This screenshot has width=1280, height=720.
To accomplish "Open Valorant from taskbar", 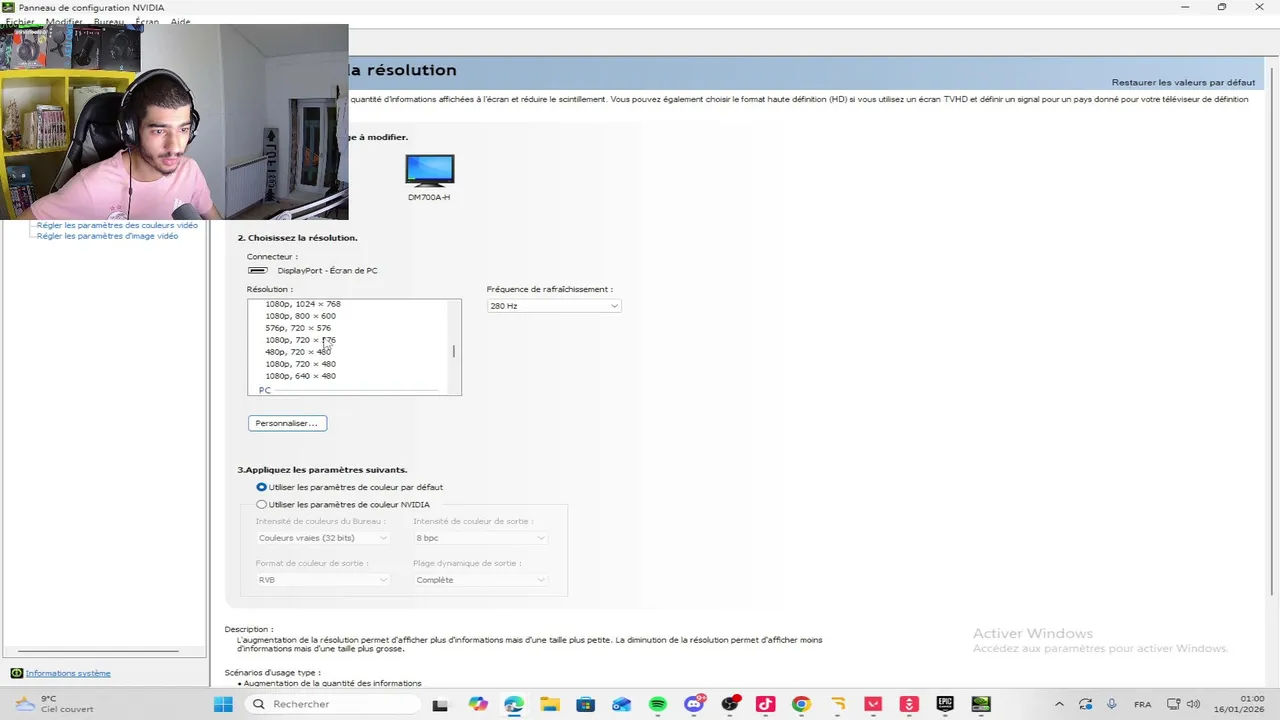I will (873, 704).
